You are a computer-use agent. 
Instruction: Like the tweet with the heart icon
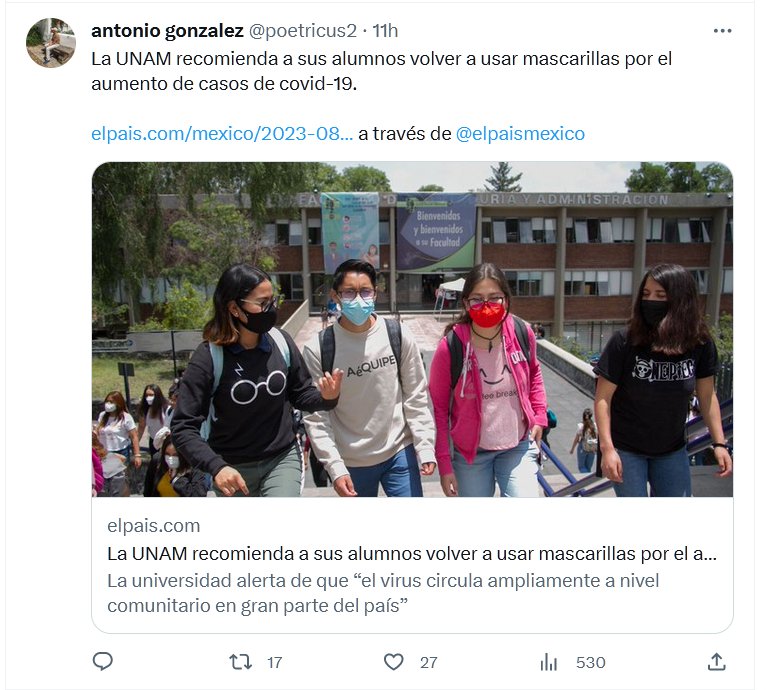pyautogui.click(x=393, y=662)
